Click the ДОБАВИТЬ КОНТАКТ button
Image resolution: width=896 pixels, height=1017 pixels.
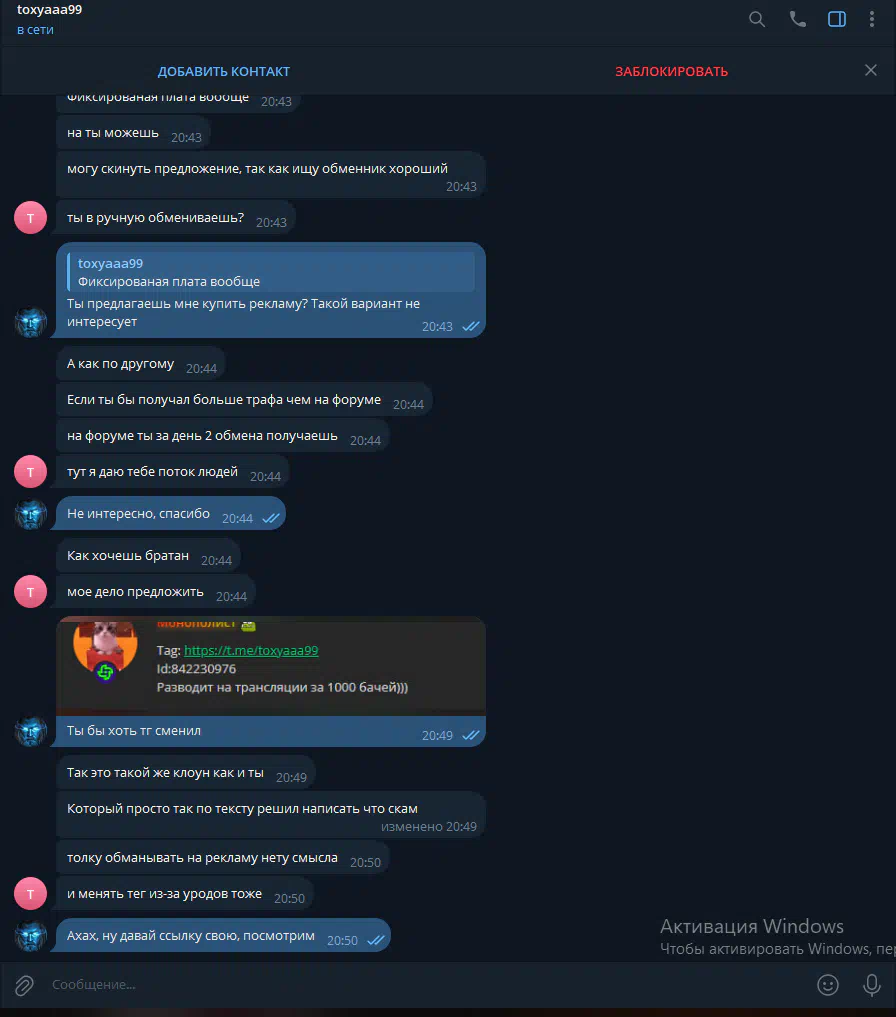point(224,71)
